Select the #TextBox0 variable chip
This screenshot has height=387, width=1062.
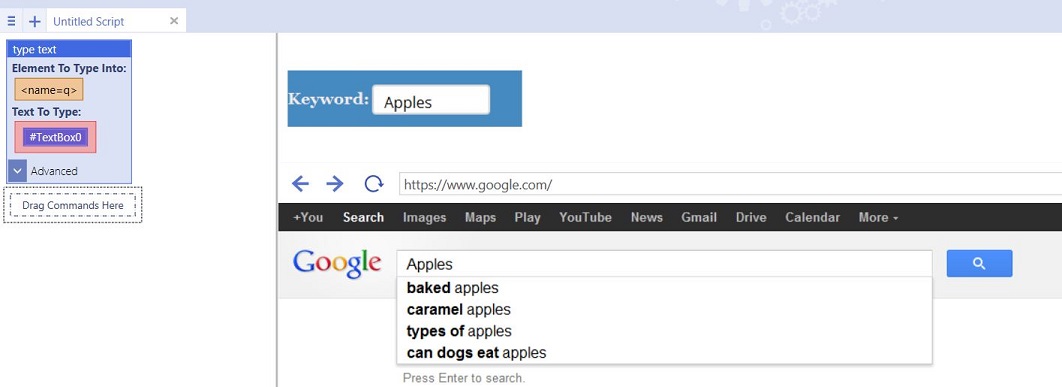56,137
